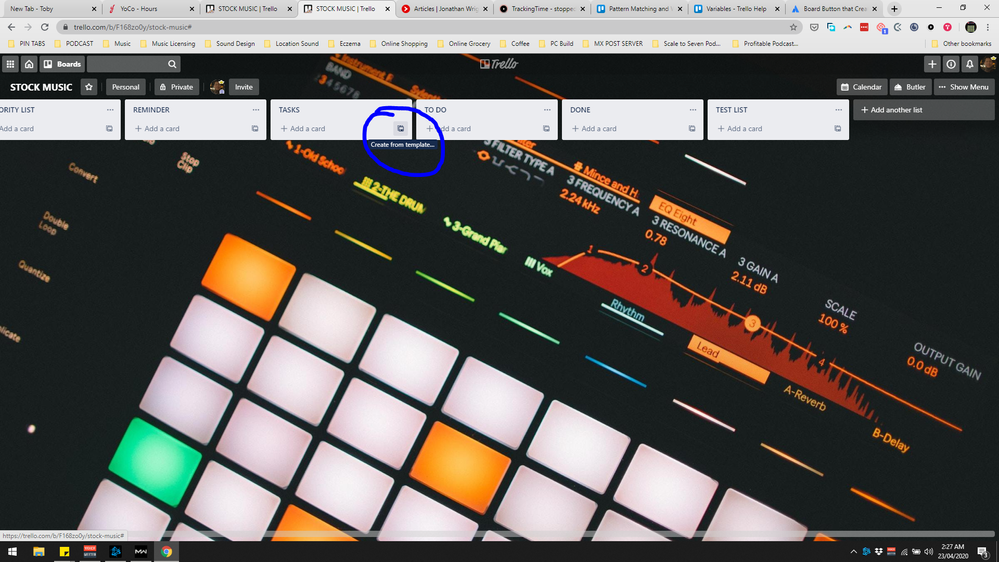Open volume control in system tray

[x=928, y=552]
